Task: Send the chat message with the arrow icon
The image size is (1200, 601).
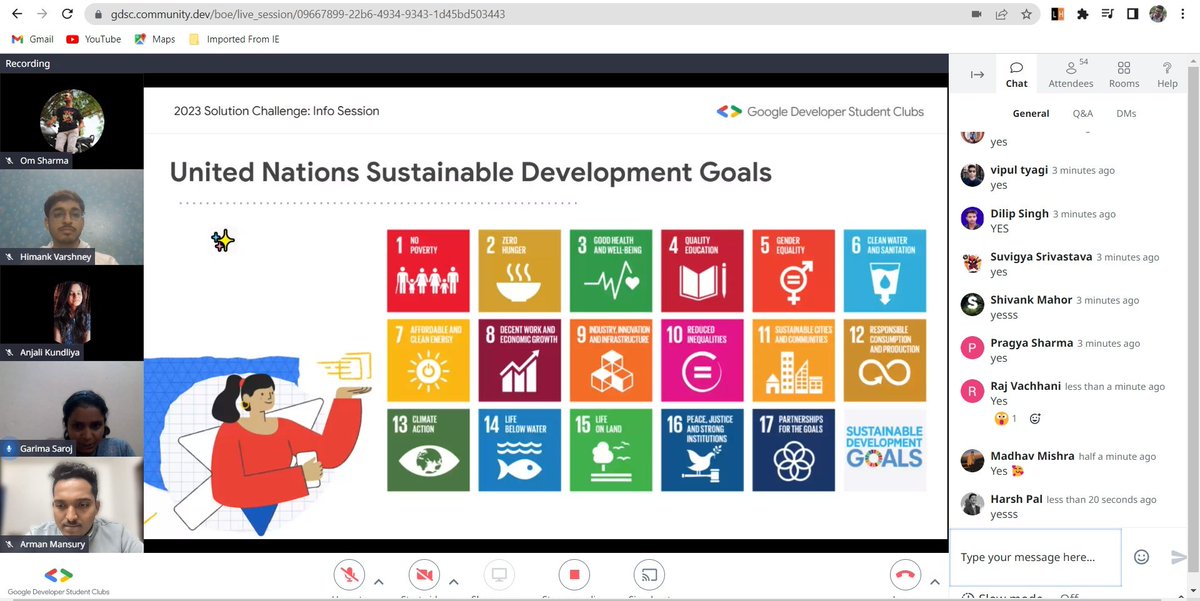Action: tap(1179, 557)
